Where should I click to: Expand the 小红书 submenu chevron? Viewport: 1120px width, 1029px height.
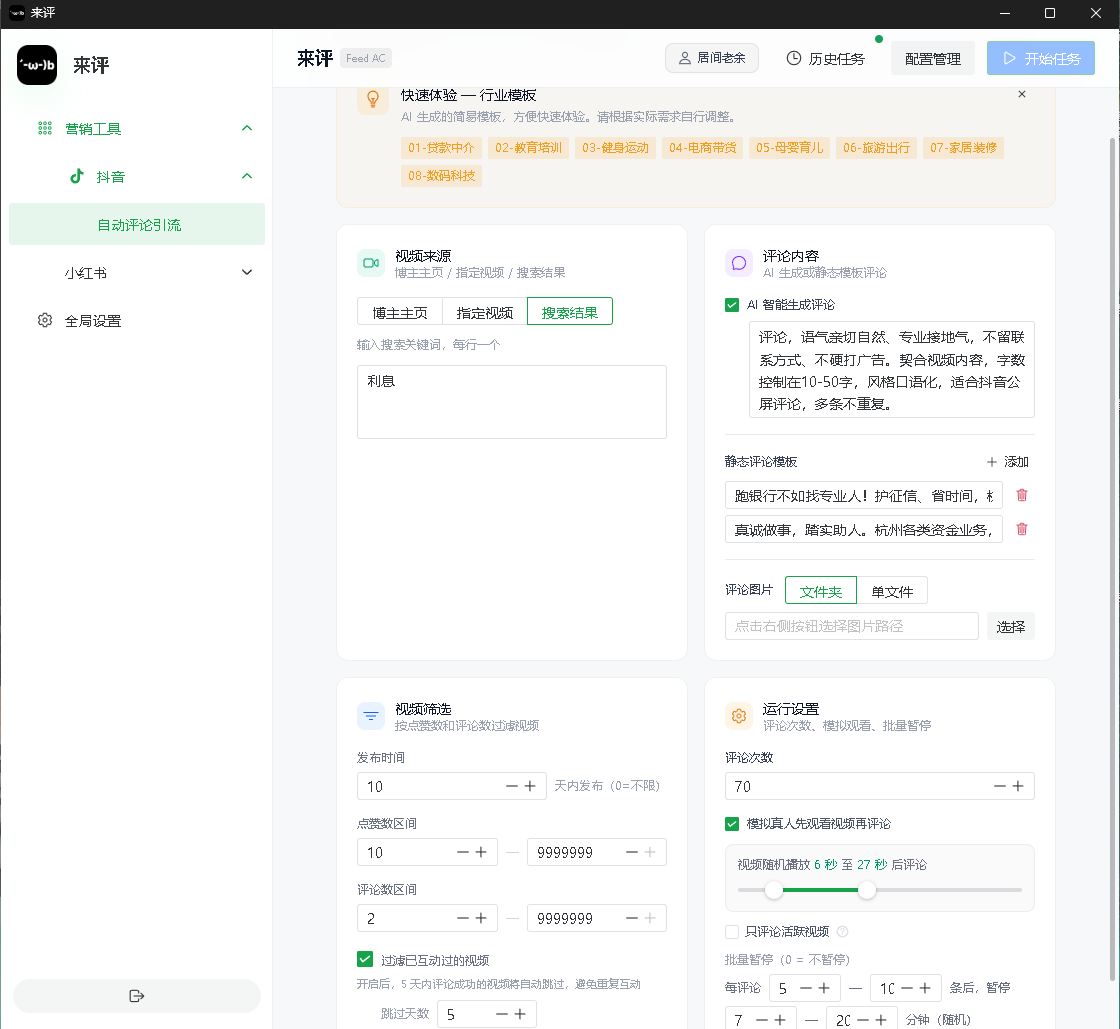(x=246, y=272)
